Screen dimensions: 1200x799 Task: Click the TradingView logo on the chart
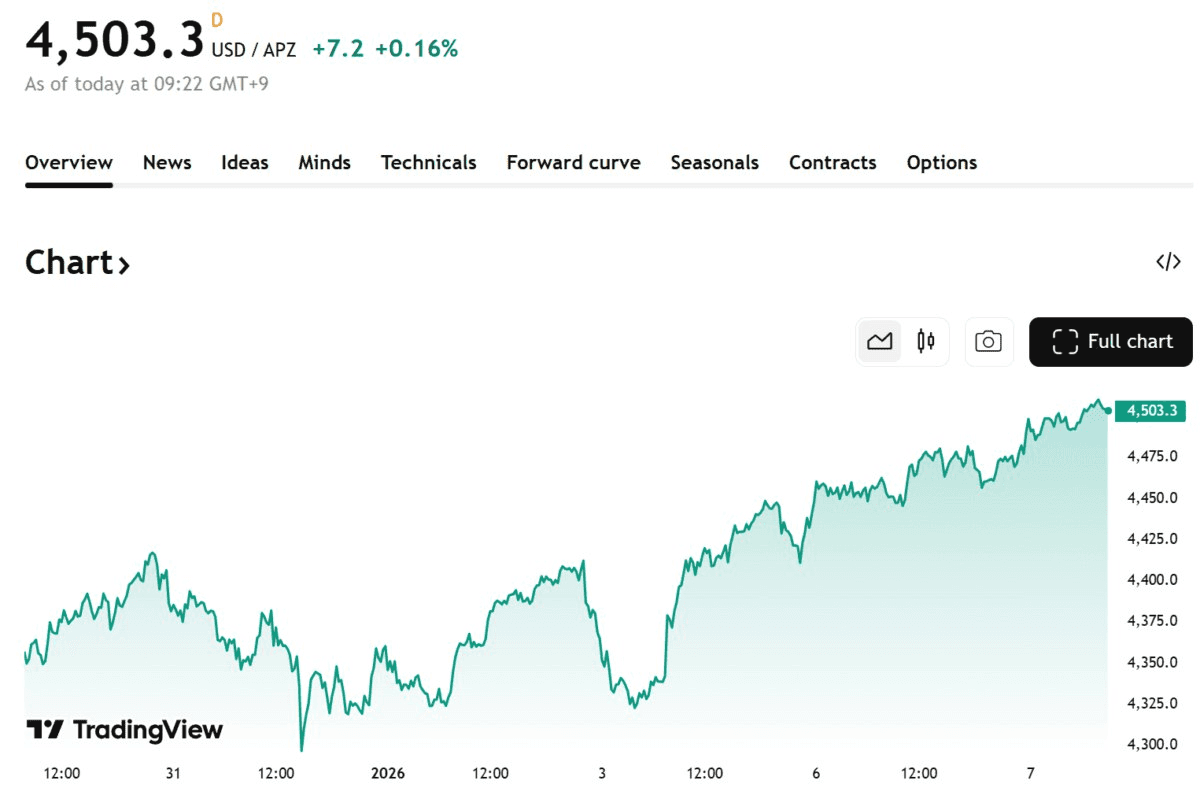(x=124, y=730)
